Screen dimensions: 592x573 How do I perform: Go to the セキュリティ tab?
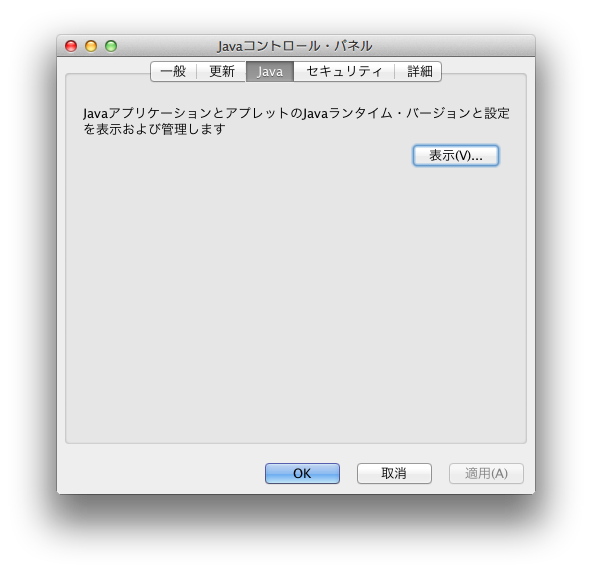(x=344, y=71)
